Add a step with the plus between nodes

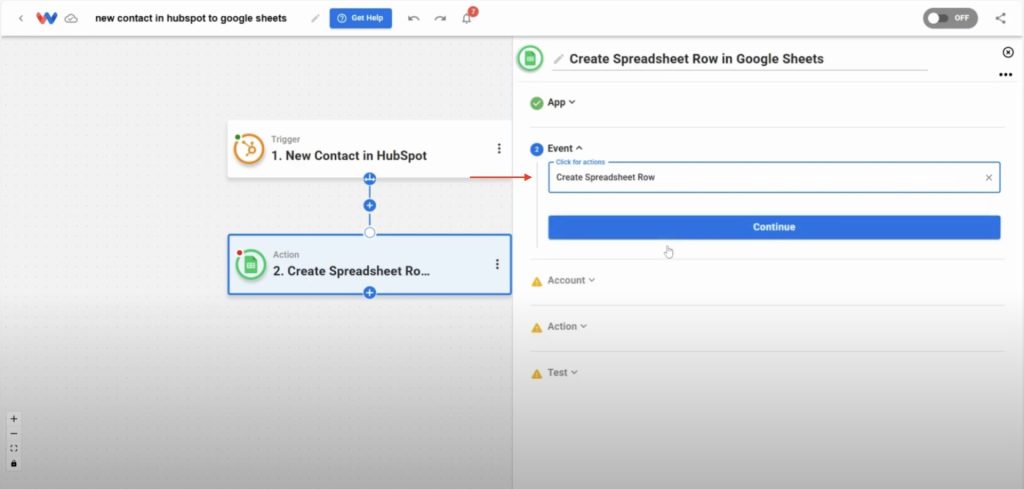point(370,206)
